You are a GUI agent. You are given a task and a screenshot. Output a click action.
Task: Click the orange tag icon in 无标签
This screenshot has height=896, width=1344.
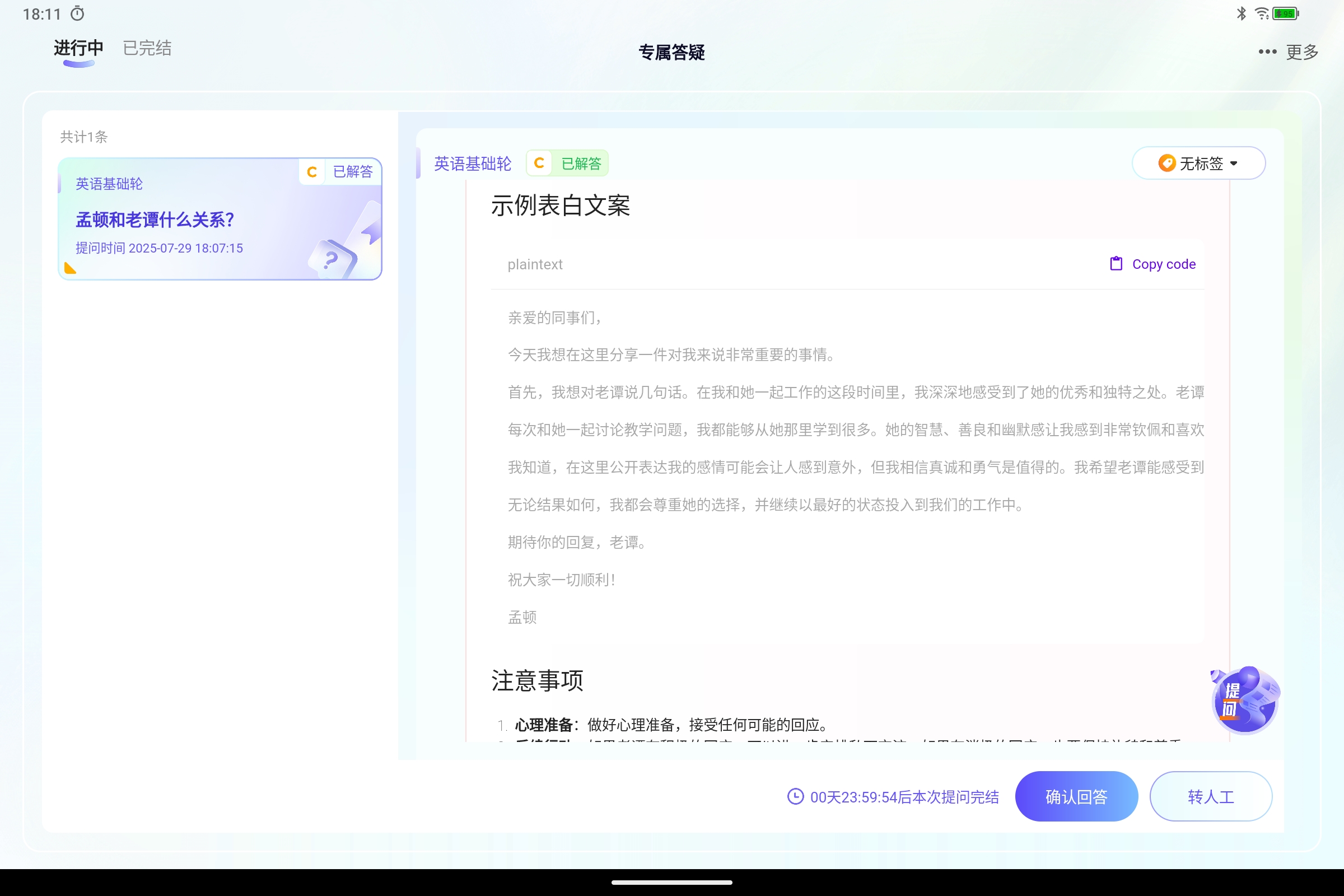[1166, 164]
